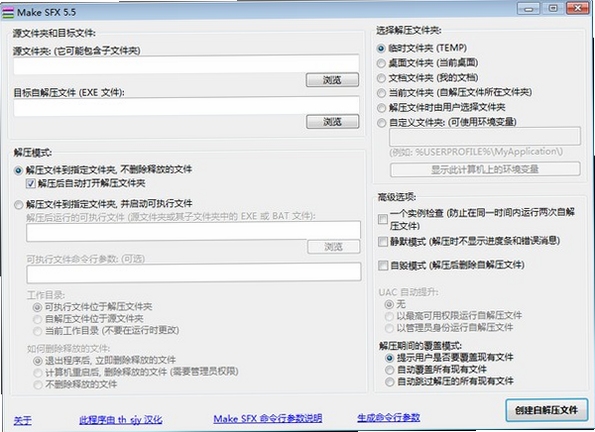Select 文档文件夹 (我的文档) option

[x=381, y=78]
